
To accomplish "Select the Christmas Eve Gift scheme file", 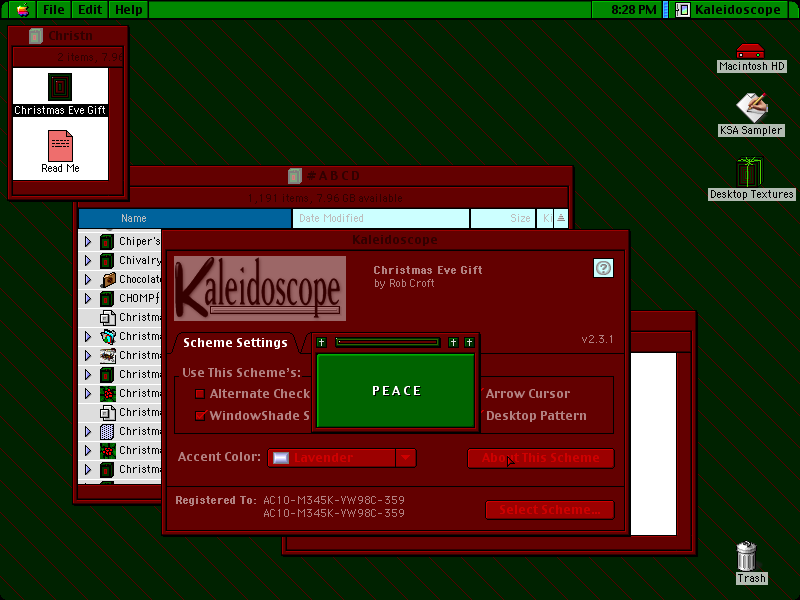I will pyautogui.click(x=60, y=87).
